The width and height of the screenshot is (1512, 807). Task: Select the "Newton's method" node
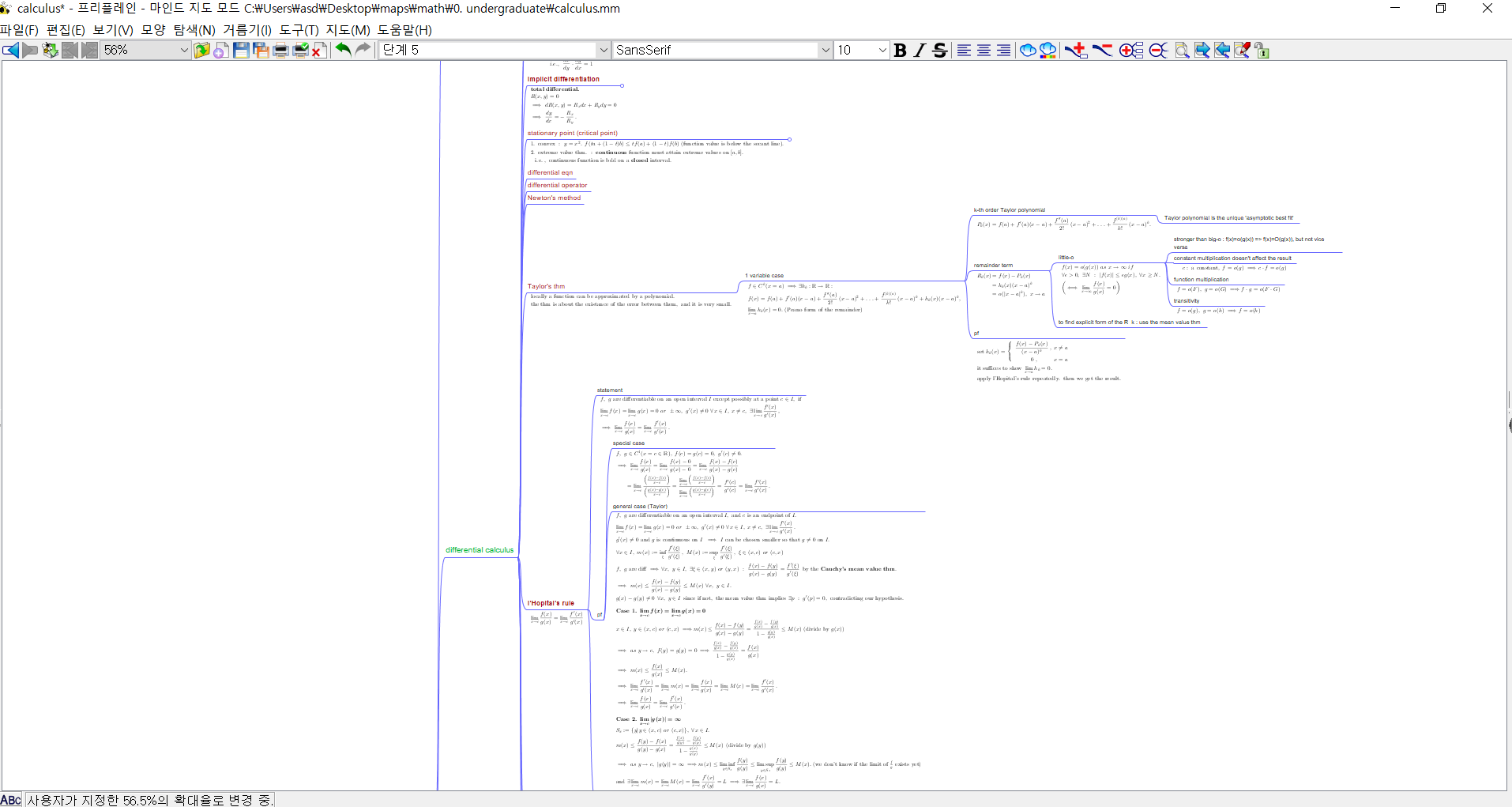(554, 198)
